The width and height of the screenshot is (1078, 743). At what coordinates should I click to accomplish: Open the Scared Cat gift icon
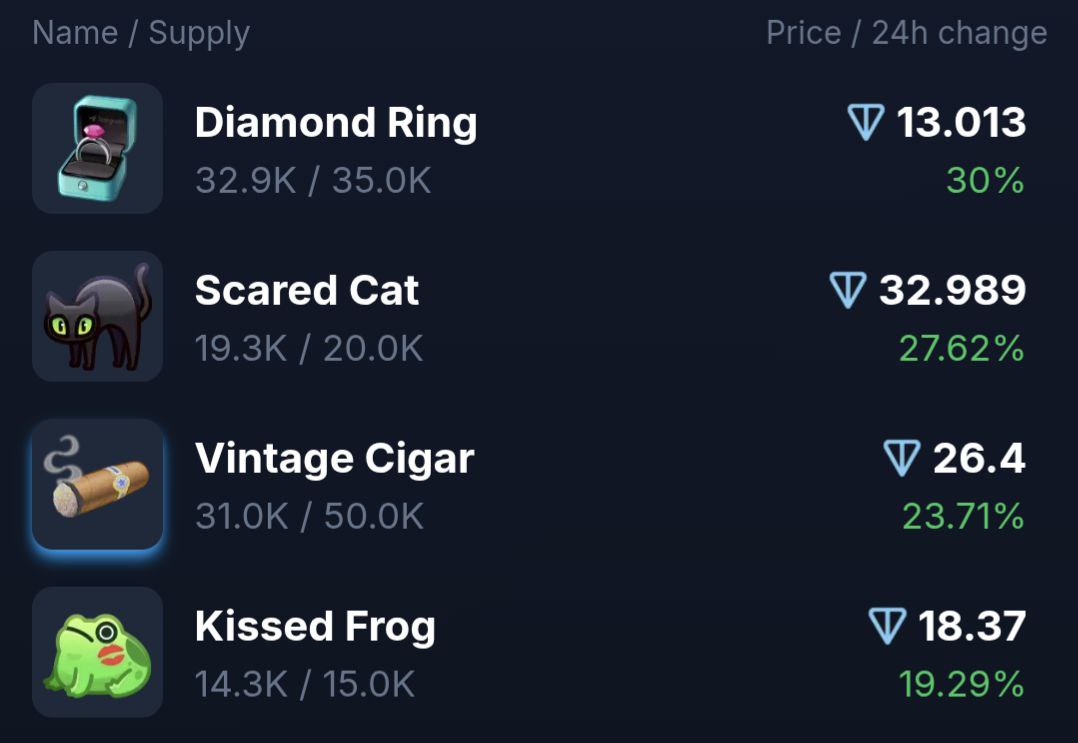98,316
